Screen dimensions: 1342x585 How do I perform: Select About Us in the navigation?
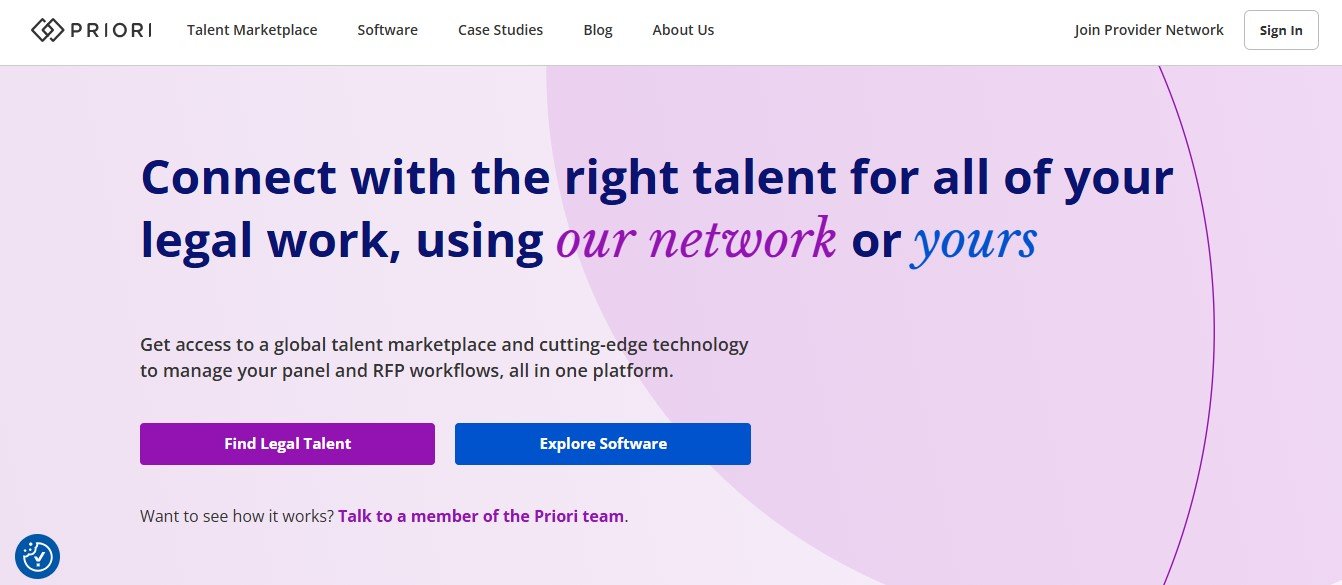[x=683, y=30]
